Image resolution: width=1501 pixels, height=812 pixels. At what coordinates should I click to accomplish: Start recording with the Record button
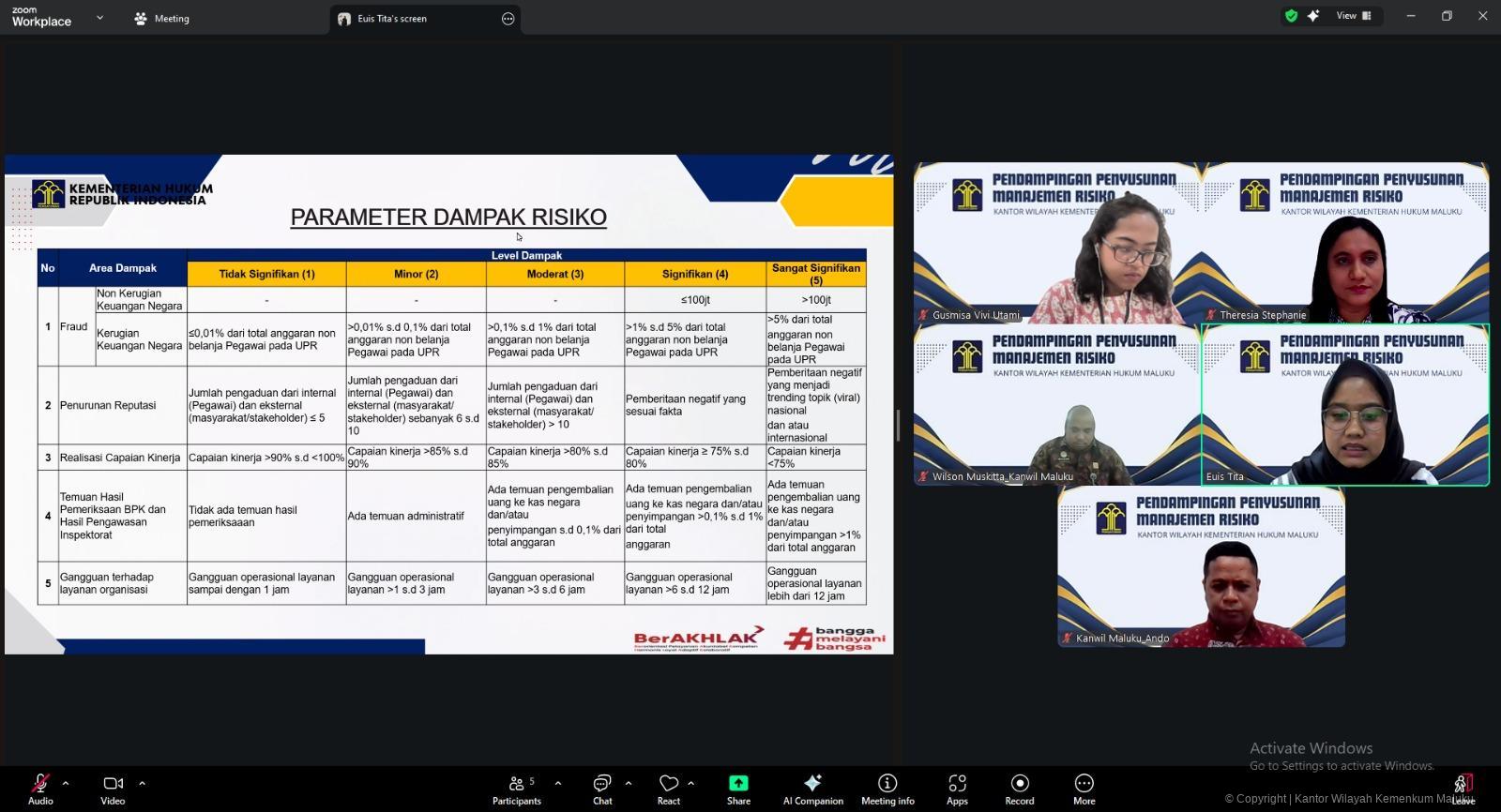tap(1020, 789)
